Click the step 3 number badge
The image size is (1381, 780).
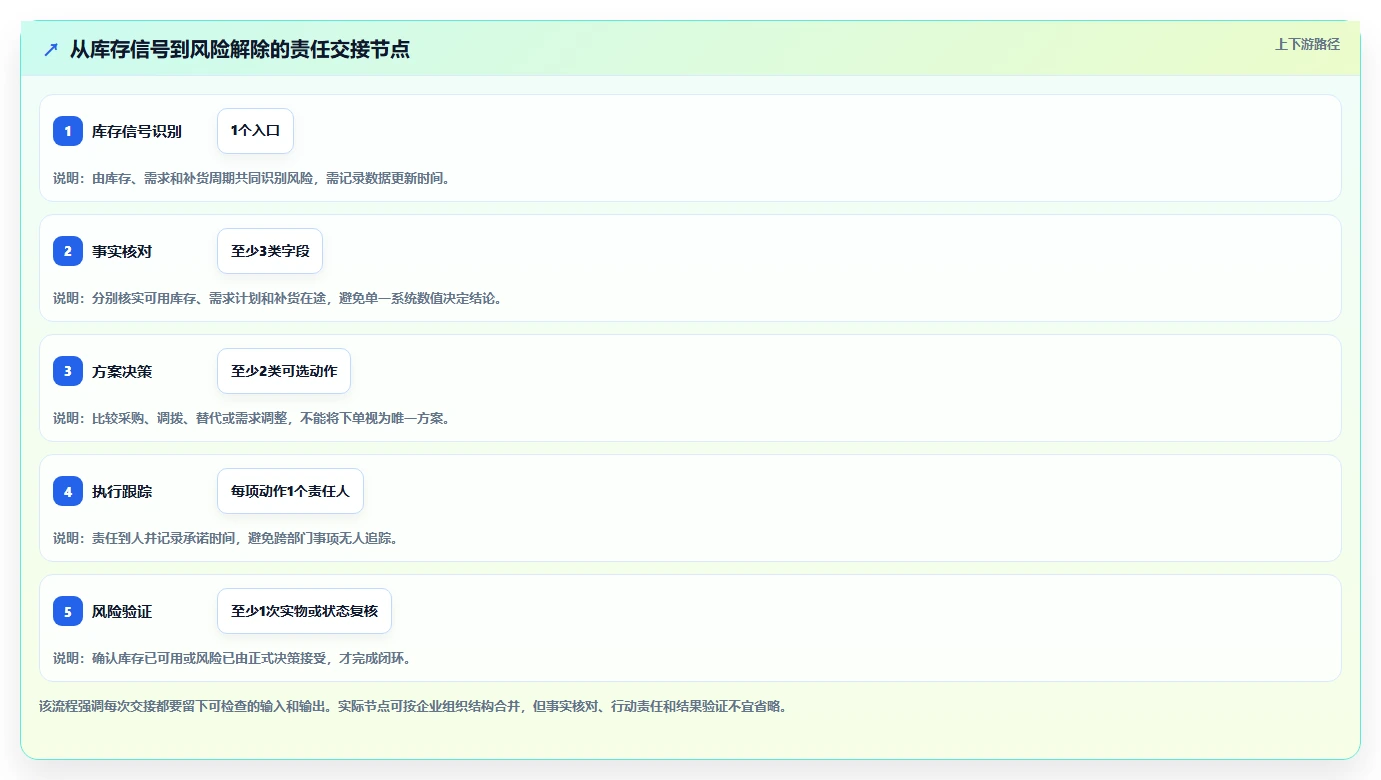(68, 371)
